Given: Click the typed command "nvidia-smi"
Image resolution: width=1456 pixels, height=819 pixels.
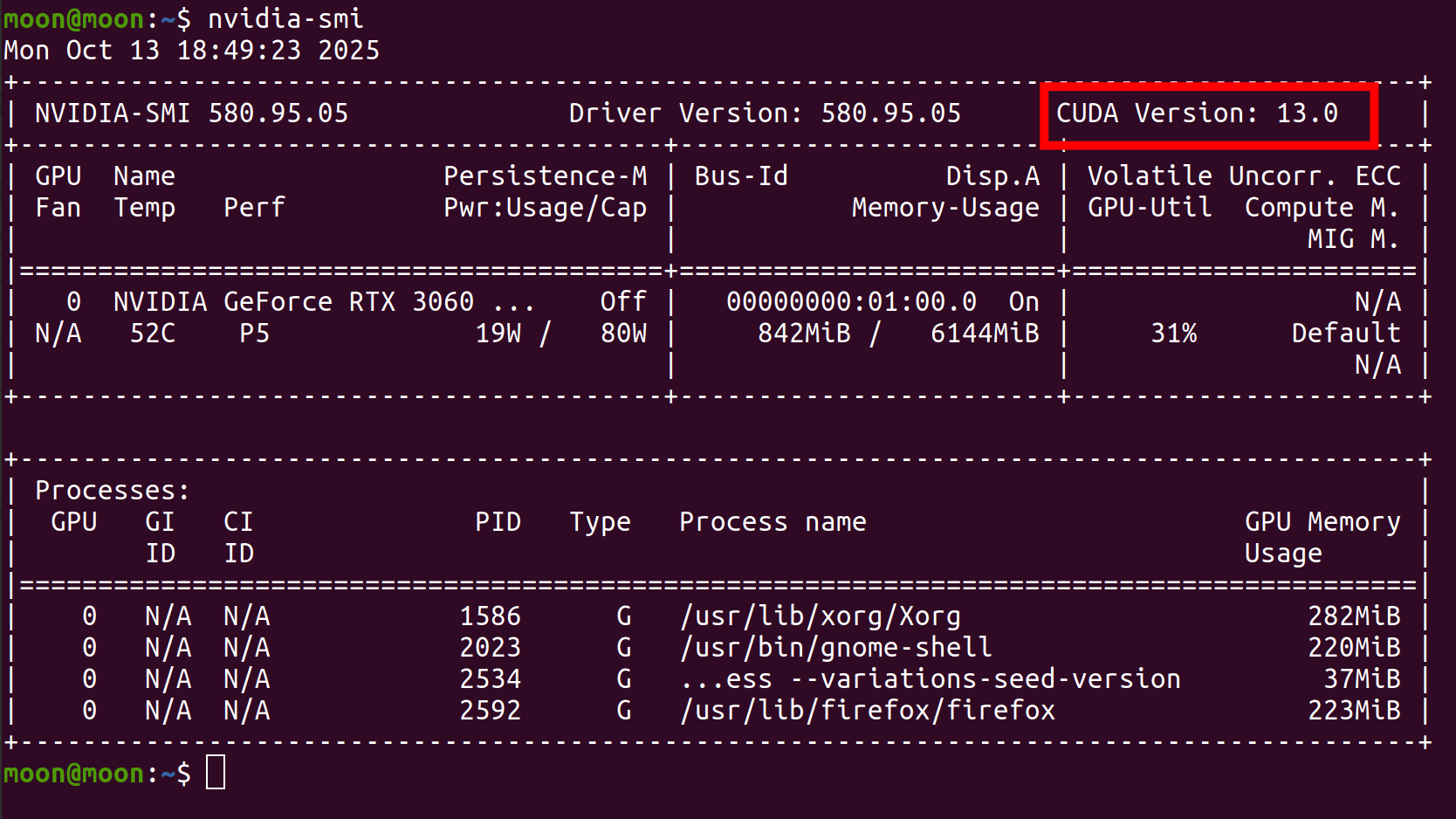Looking at the screenshot, I should (285, 18).
